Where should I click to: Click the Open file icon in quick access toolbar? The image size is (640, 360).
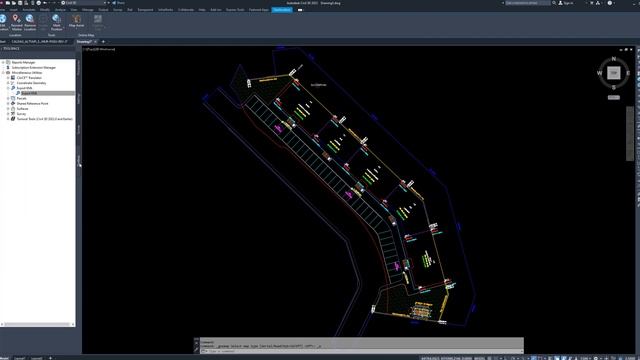(x=14, y=3)
